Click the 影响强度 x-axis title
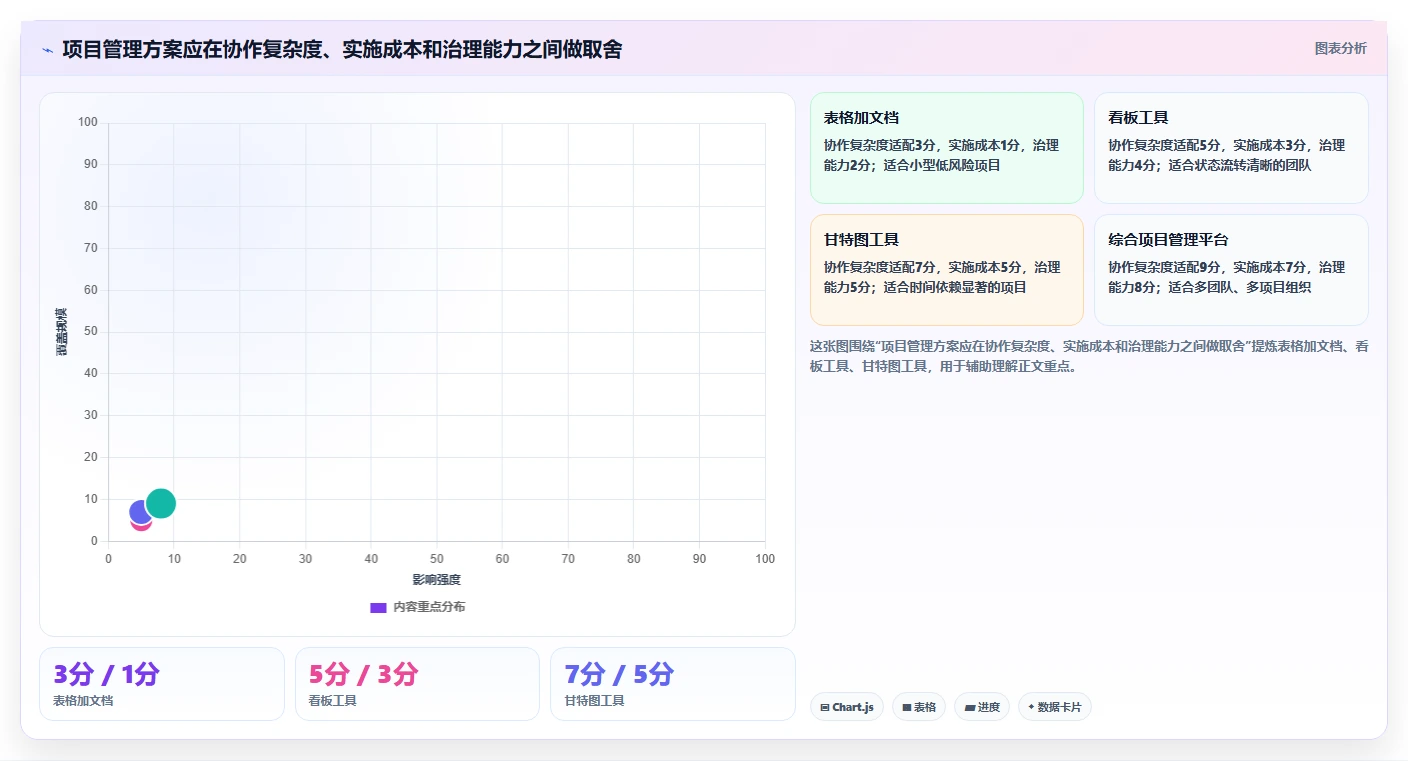1408x761 pixels. 437,580
